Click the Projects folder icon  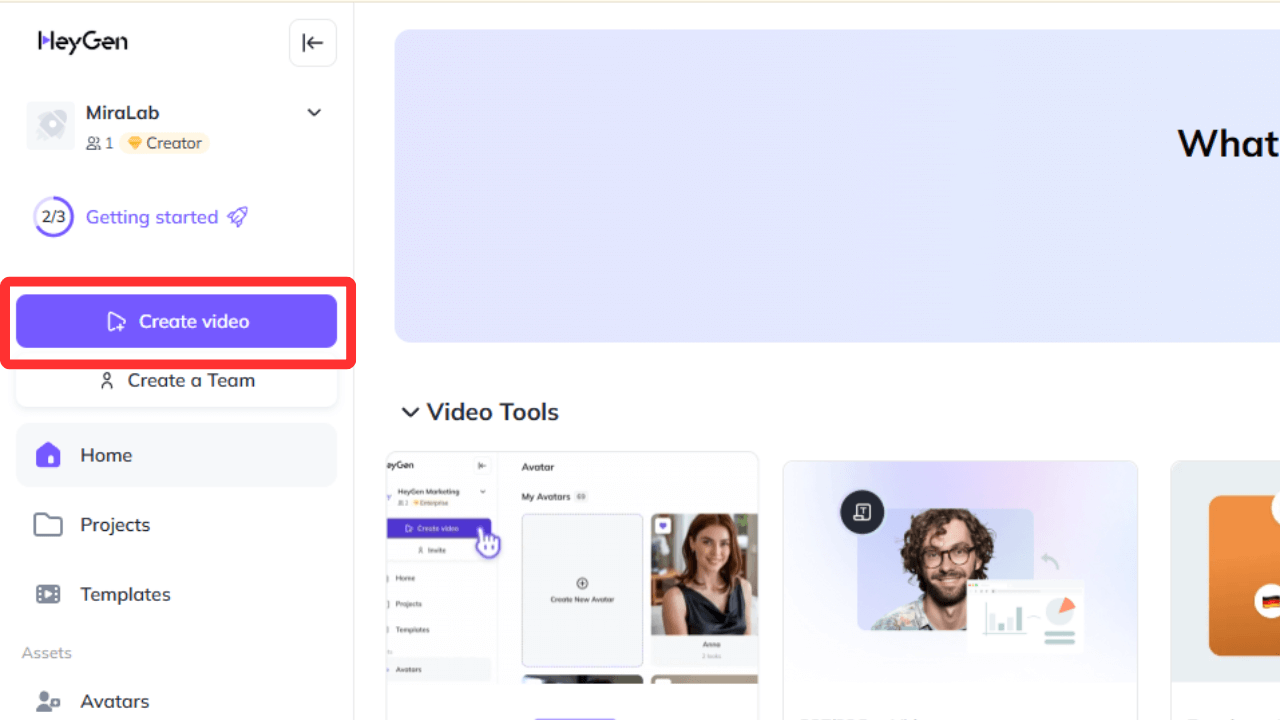(48, 525)
